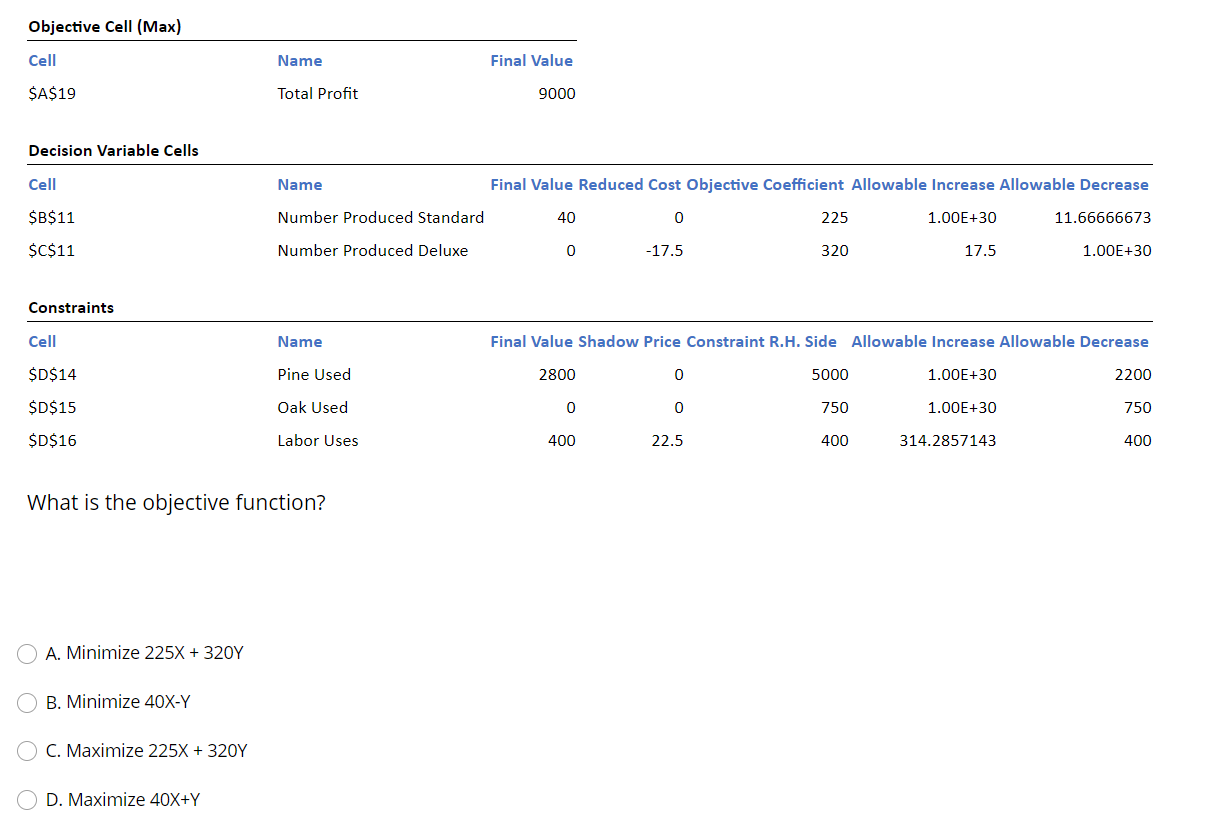
Task: Select answer B. Minimize 40X-Y
Action: (x=27, y=702)
